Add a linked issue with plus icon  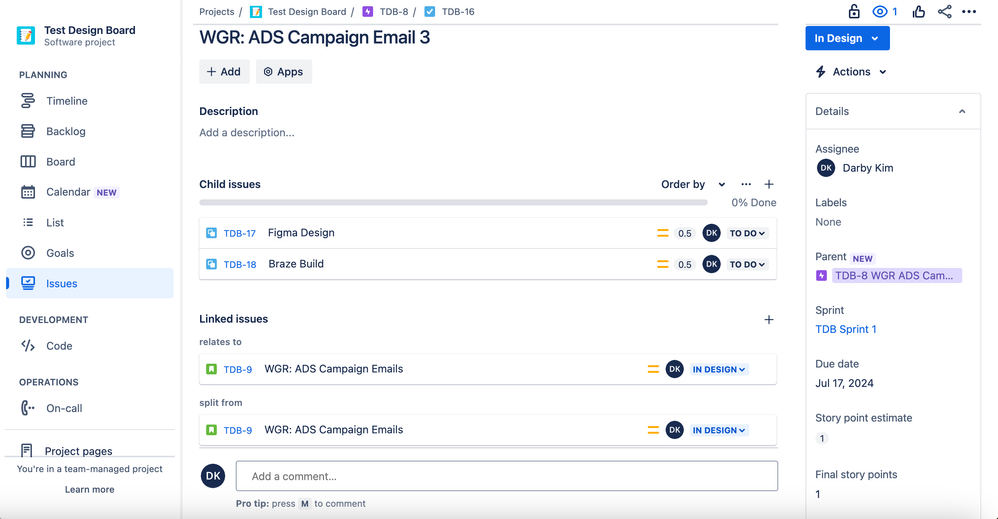769,320
